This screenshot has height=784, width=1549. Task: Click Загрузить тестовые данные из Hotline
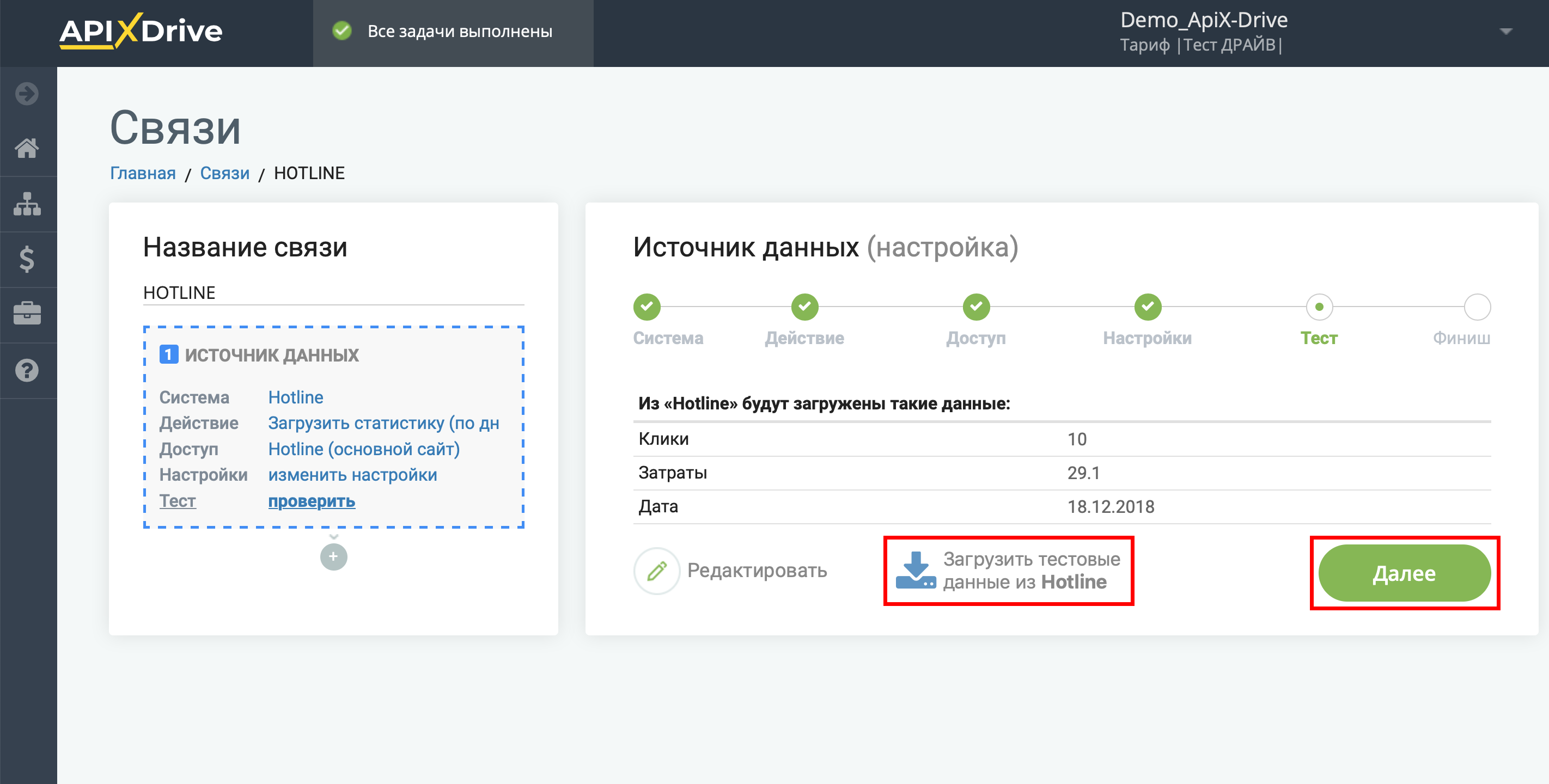point(1008,571)
